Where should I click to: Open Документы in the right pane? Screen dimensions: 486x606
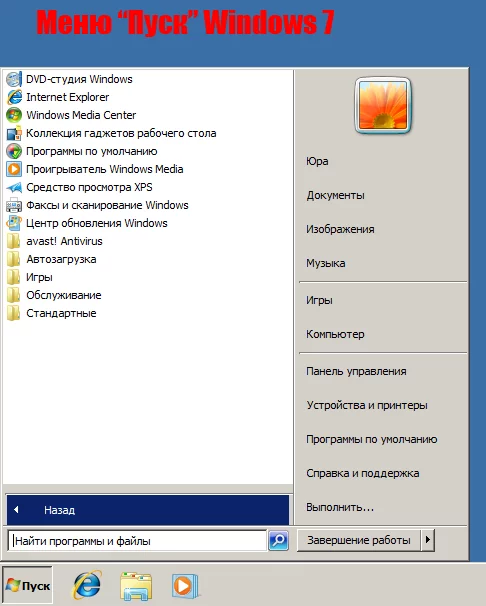(335, 195)
